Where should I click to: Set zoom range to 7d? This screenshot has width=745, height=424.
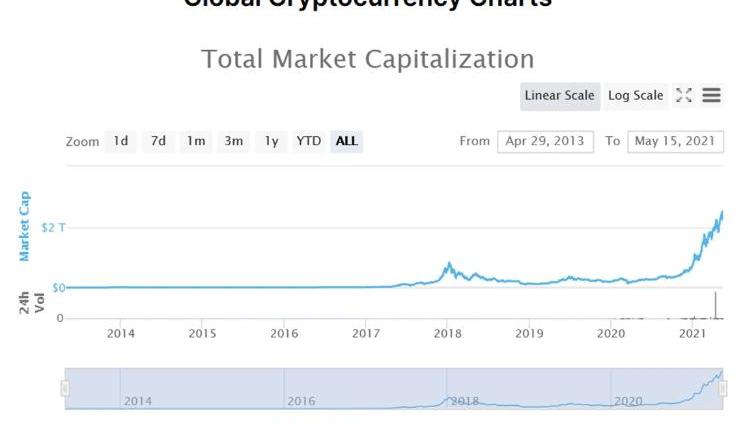pos(158,141)
